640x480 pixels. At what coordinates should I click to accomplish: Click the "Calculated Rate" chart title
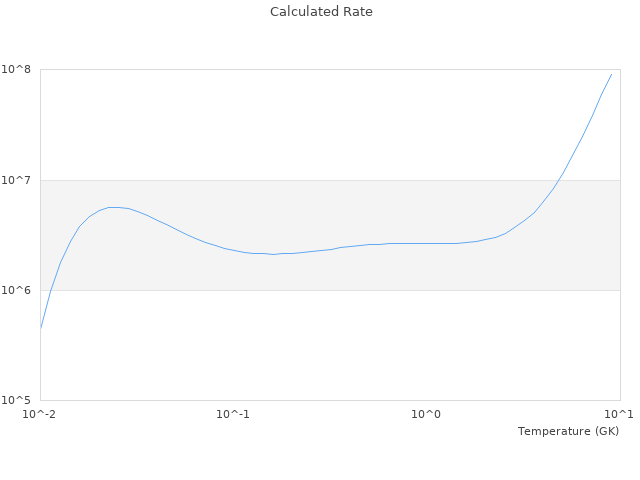click(x=320, y=12)
